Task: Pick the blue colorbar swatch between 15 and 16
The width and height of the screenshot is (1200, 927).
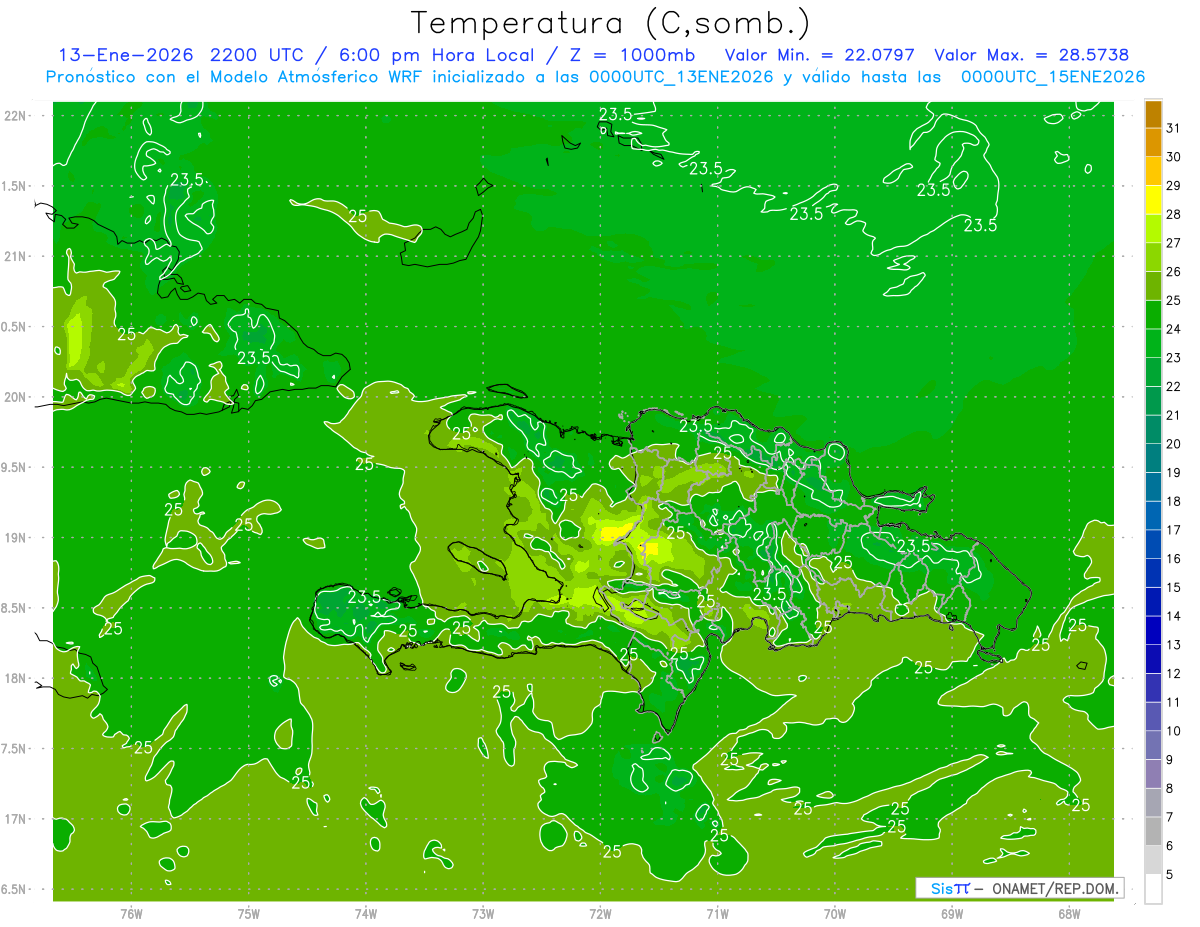Action: (1153, 574)
